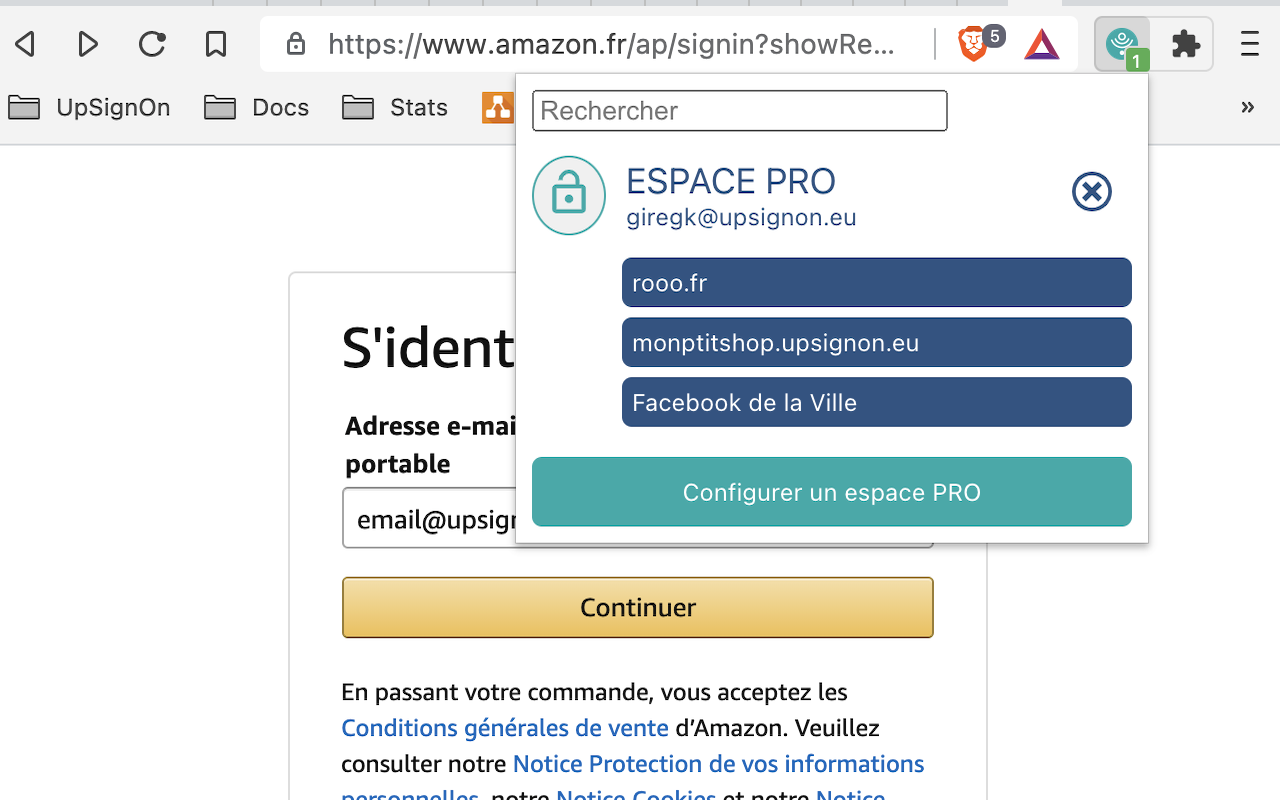Select the rooo.fr account entry
This screenshot has width=1280, height=800.
pos(876,283)
